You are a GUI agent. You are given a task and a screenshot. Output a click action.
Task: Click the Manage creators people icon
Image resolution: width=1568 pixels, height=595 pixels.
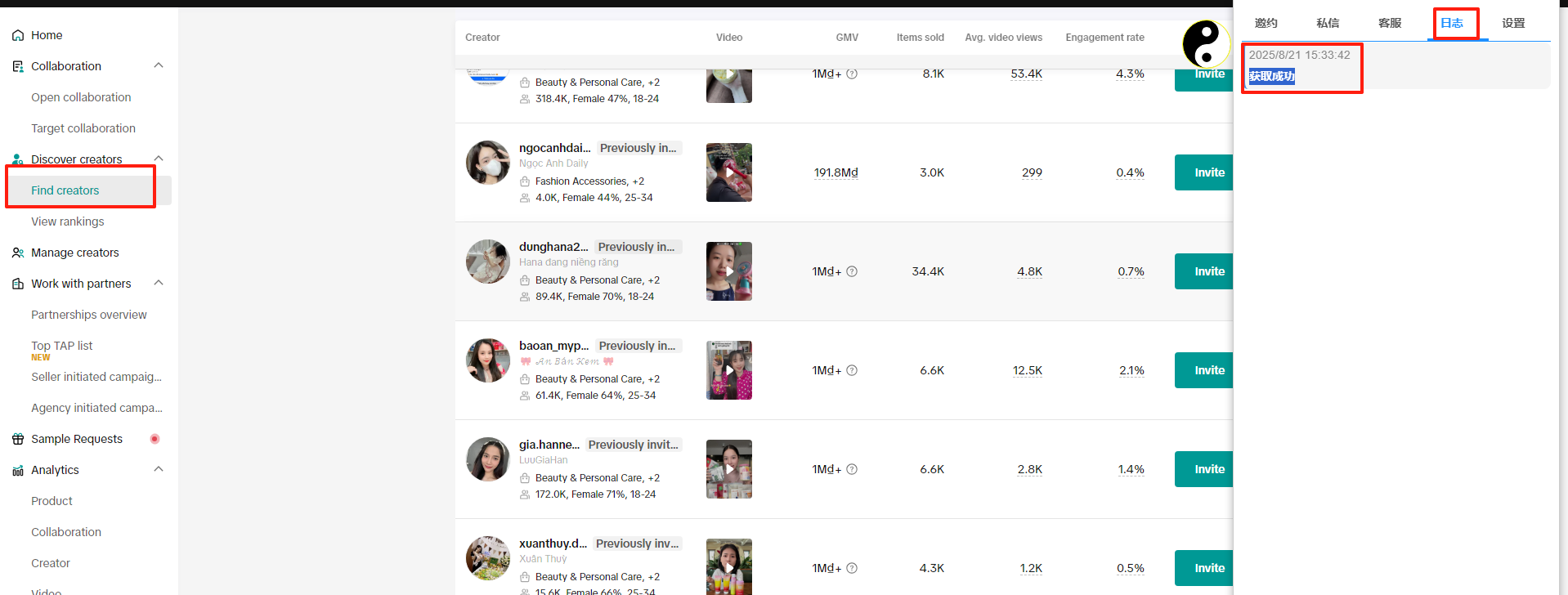18,253
